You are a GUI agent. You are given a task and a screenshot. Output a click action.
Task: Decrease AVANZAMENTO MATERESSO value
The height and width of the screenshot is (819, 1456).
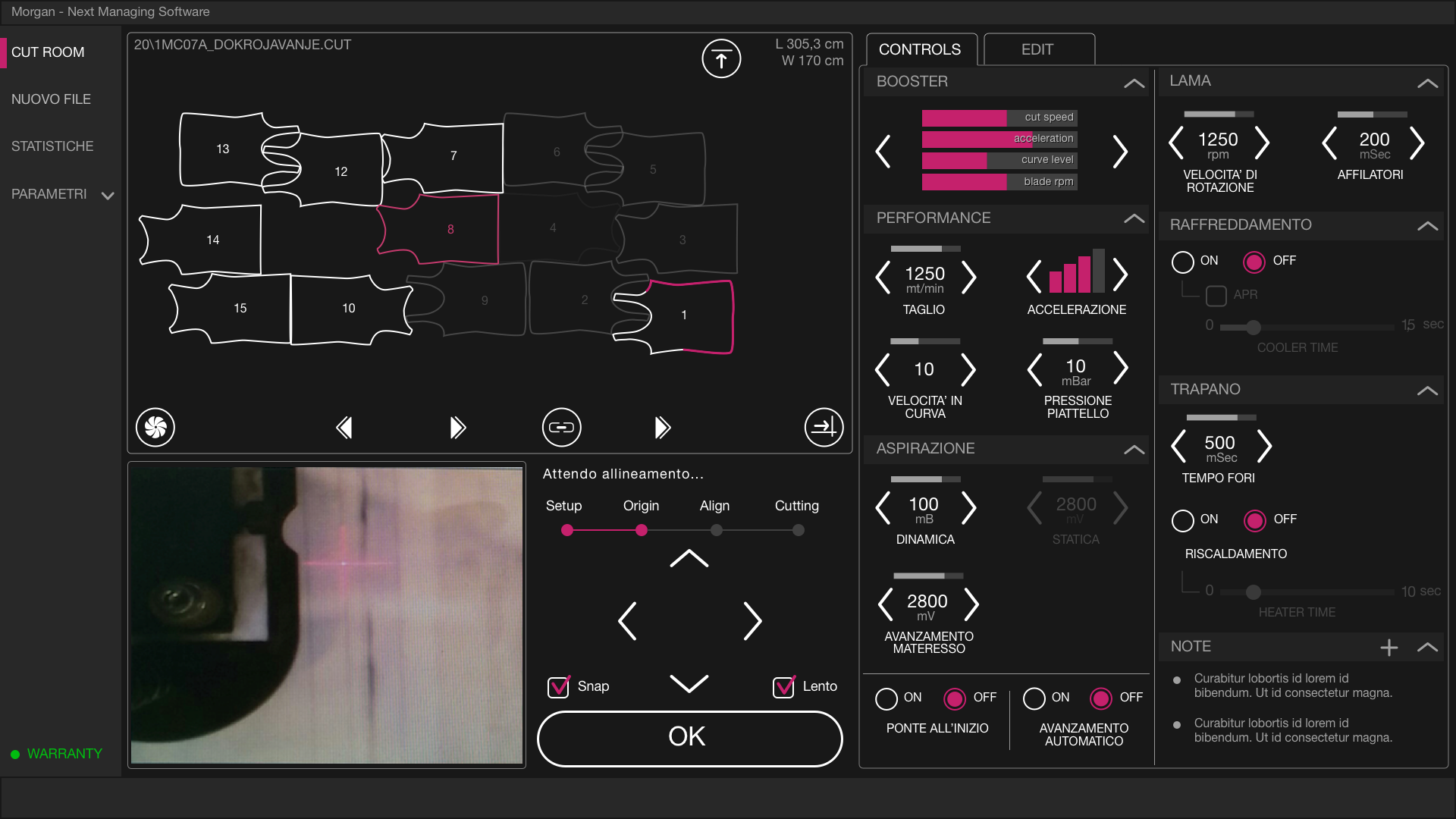pyautogui.click(x=885, y=604)
